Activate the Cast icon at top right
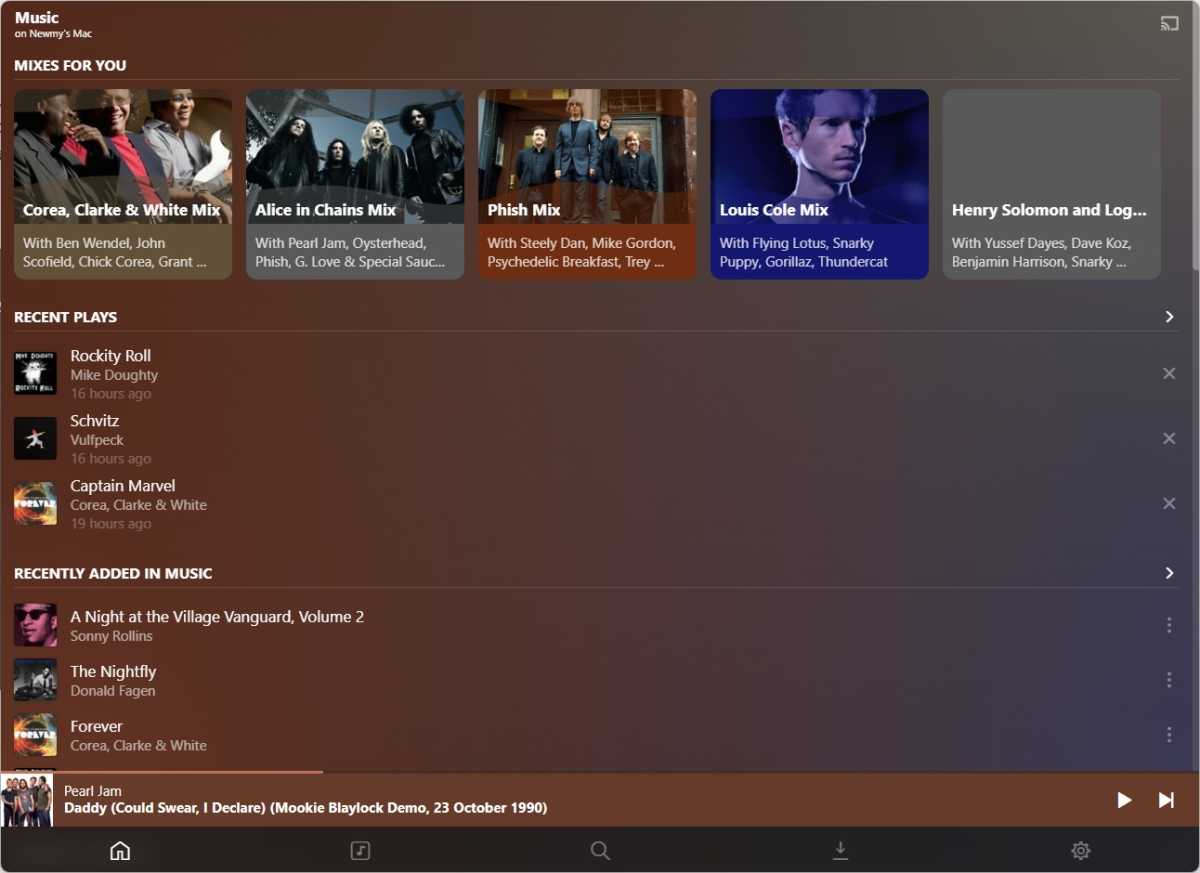1200x873 pixels. click(x=1169, y=22)
